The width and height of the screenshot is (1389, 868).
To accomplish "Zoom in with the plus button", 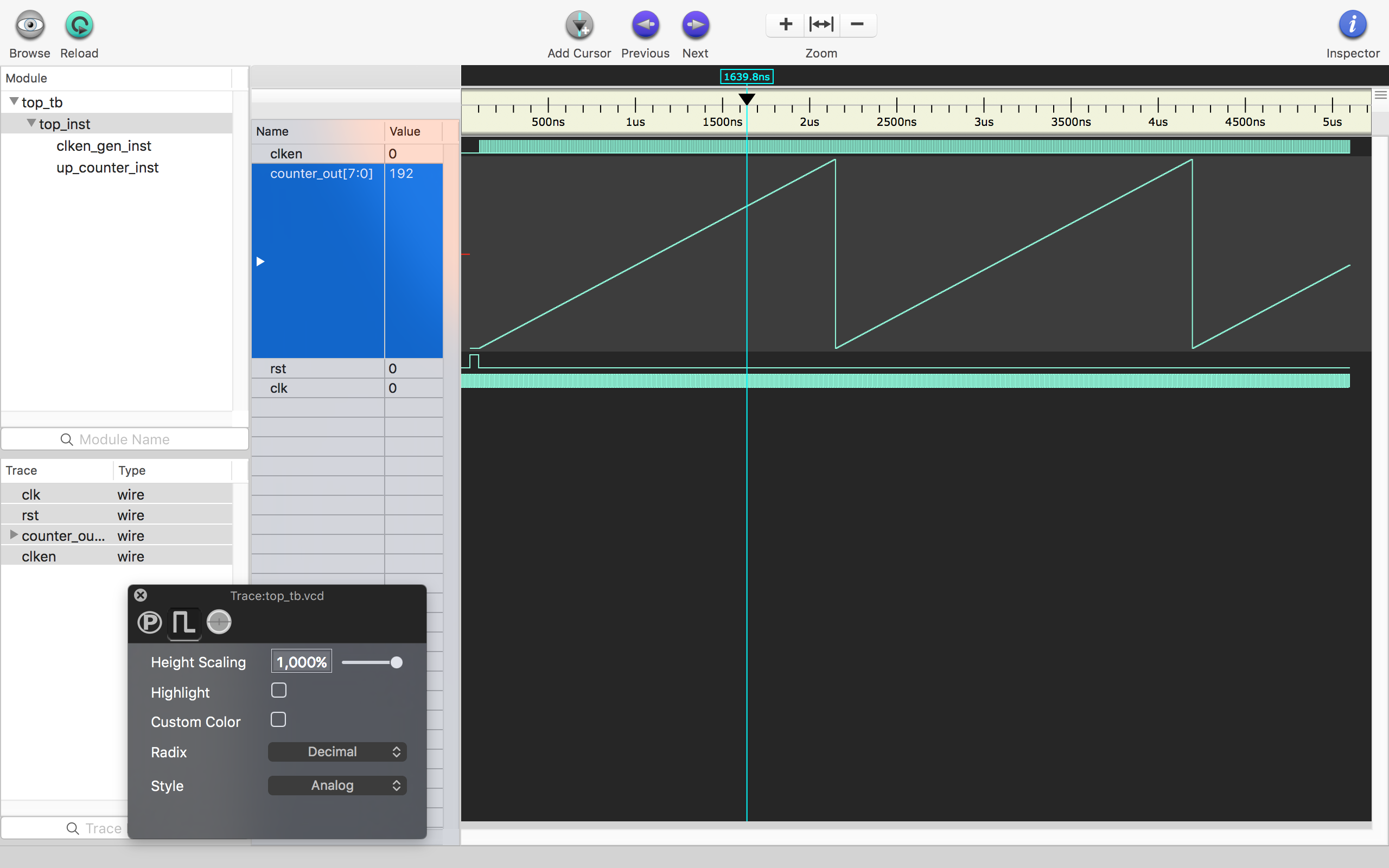I will coord(785,25).
